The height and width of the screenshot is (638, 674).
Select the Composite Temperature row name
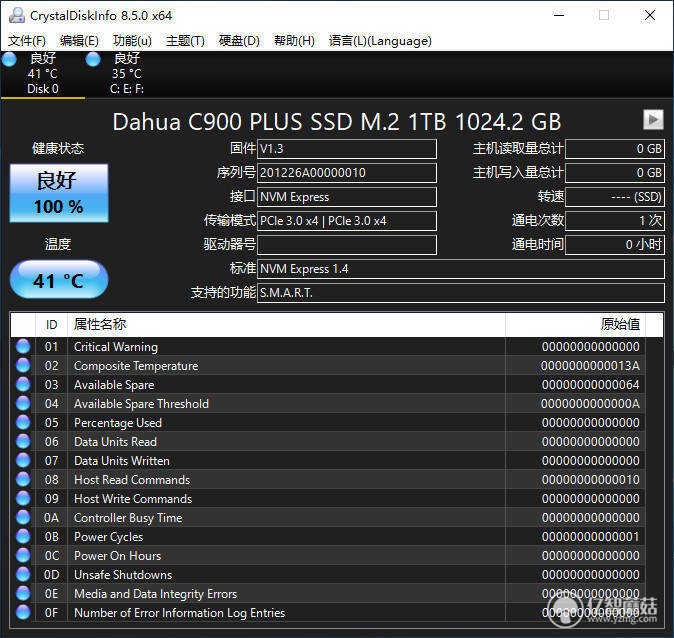click(136, 366)
